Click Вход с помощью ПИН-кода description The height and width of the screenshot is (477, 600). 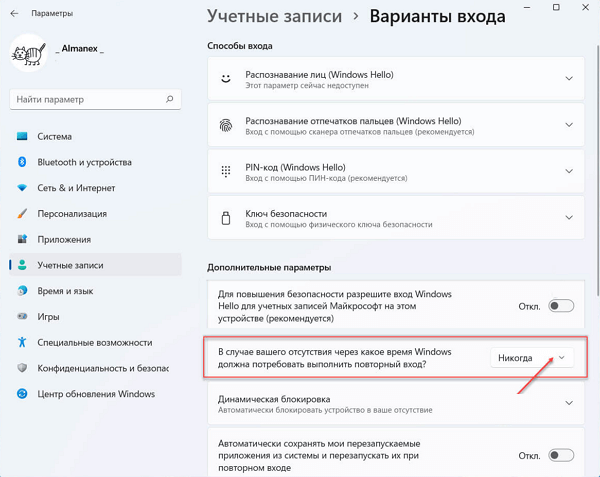326,178
